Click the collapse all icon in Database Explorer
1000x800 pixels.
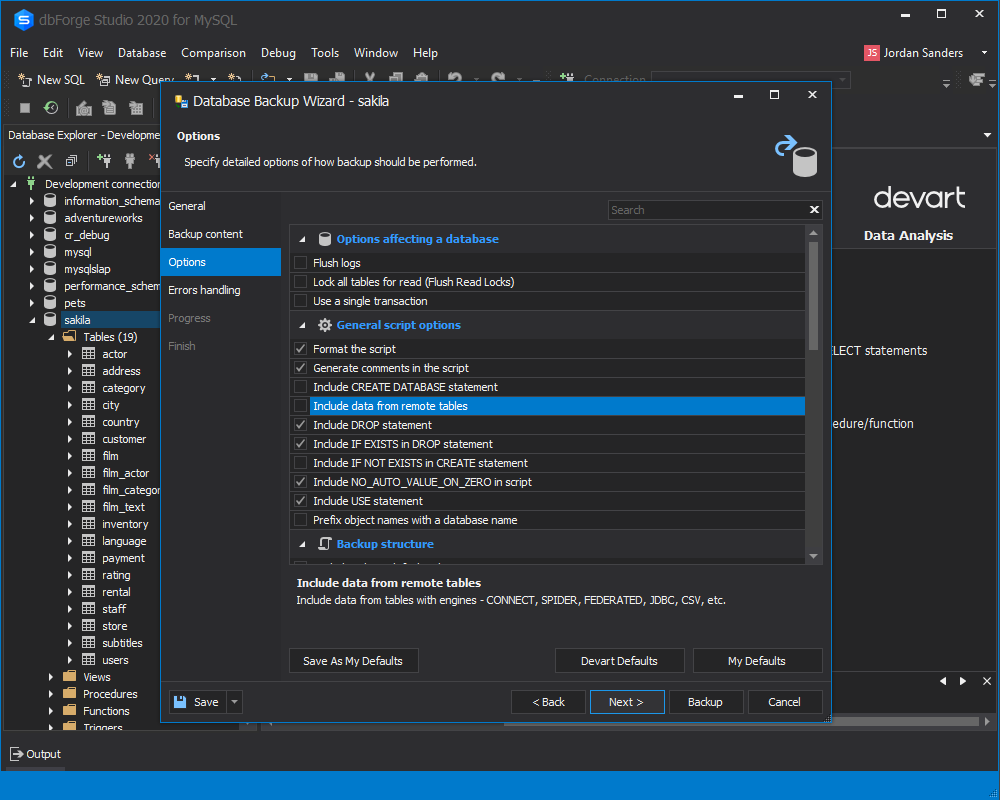pos(71,161)
